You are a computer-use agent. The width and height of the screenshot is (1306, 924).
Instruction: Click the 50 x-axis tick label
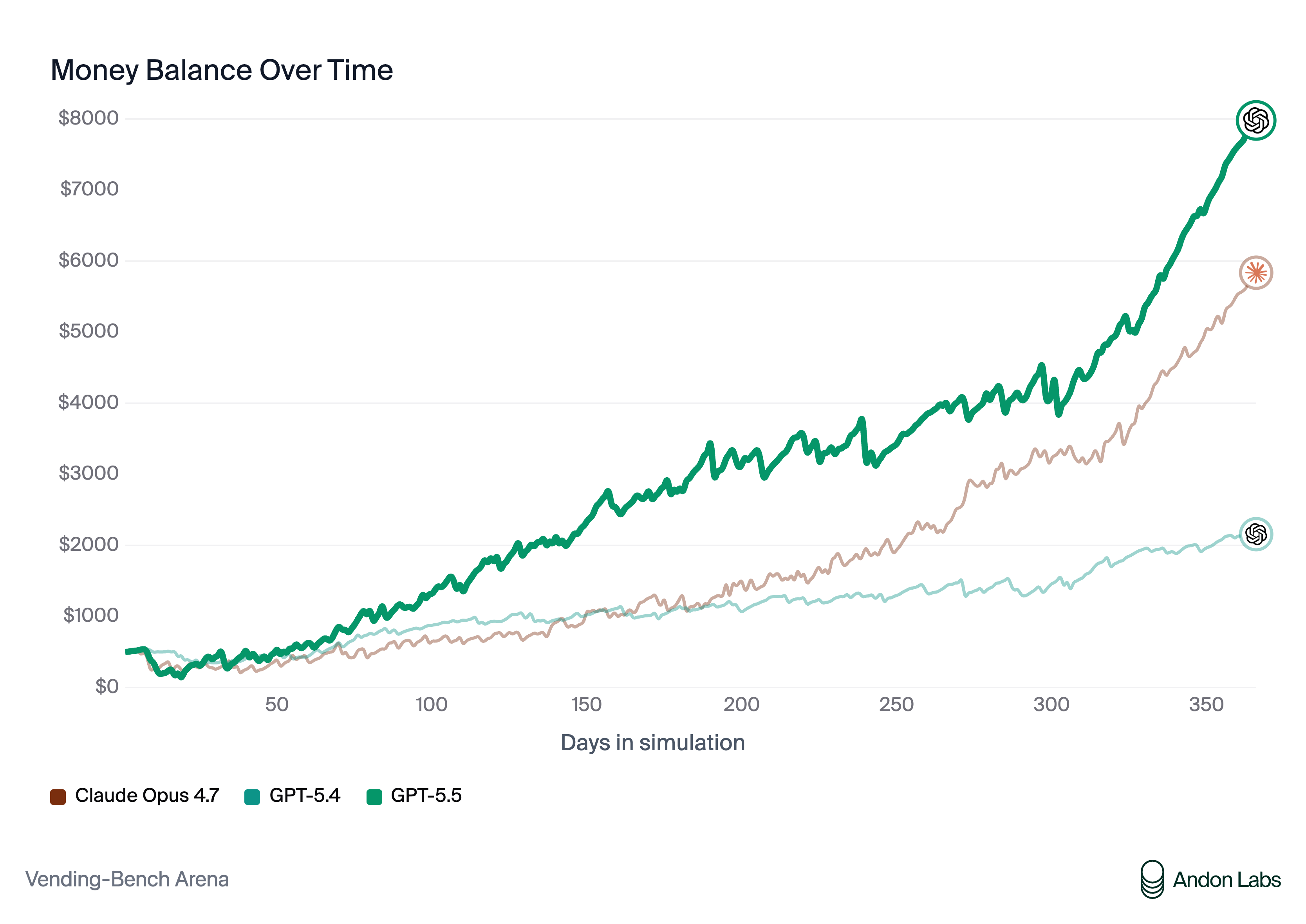coord(276,704)
